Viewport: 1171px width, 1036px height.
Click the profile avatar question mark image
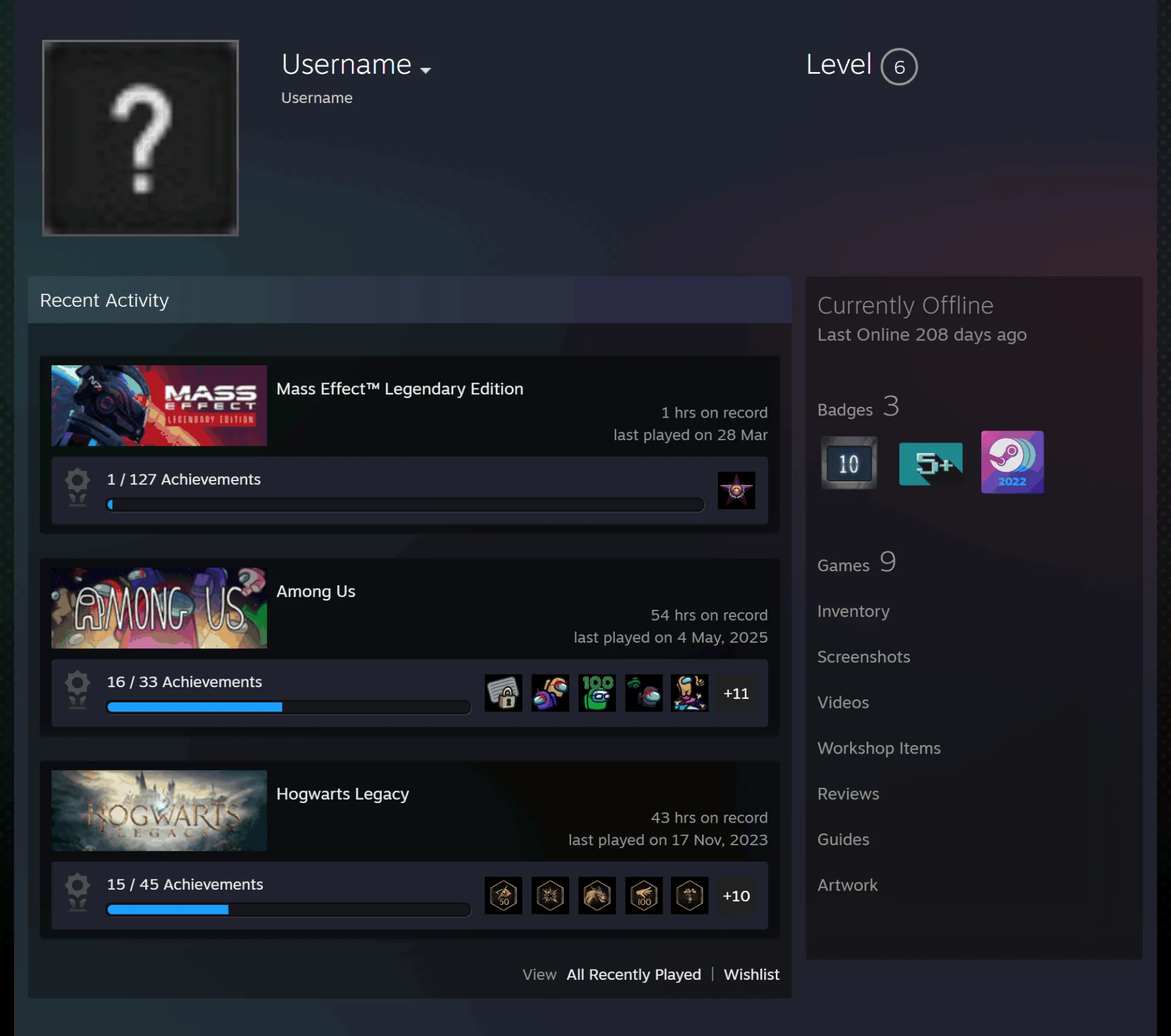[140, 138]
